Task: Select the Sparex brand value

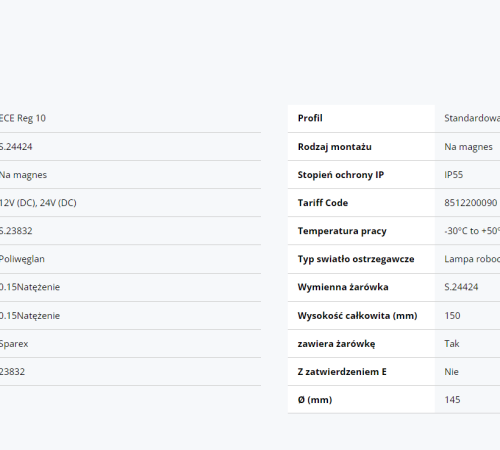Action: click(14, 344)
